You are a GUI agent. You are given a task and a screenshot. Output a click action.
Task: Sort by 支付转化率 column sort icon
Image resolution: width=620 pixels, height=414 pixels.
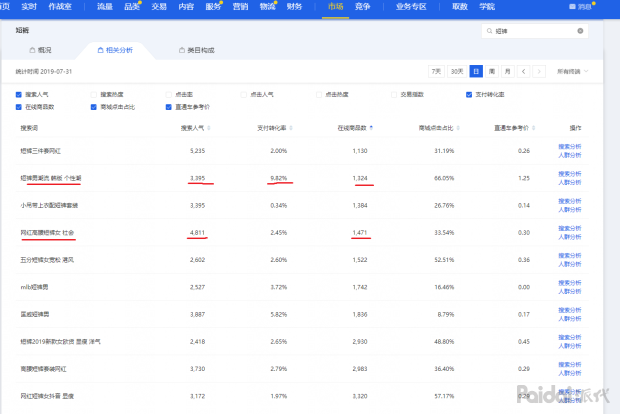290,129
